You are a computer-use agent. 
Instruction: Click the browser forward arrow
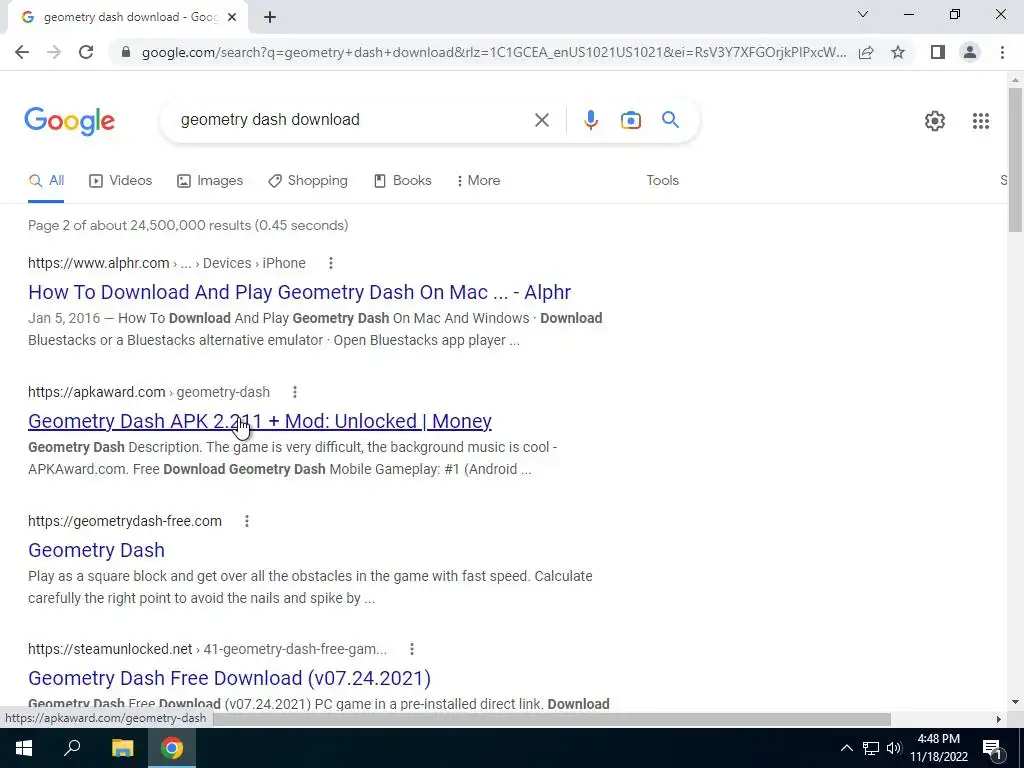54,52
